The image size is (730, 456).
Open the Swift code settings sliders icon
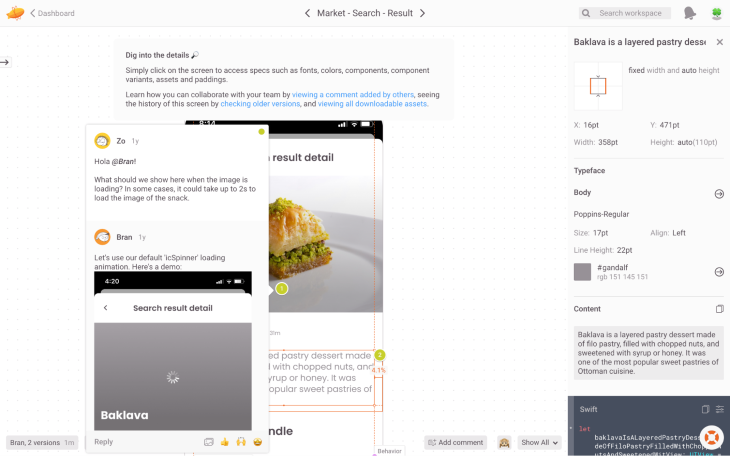click(720, 409)
